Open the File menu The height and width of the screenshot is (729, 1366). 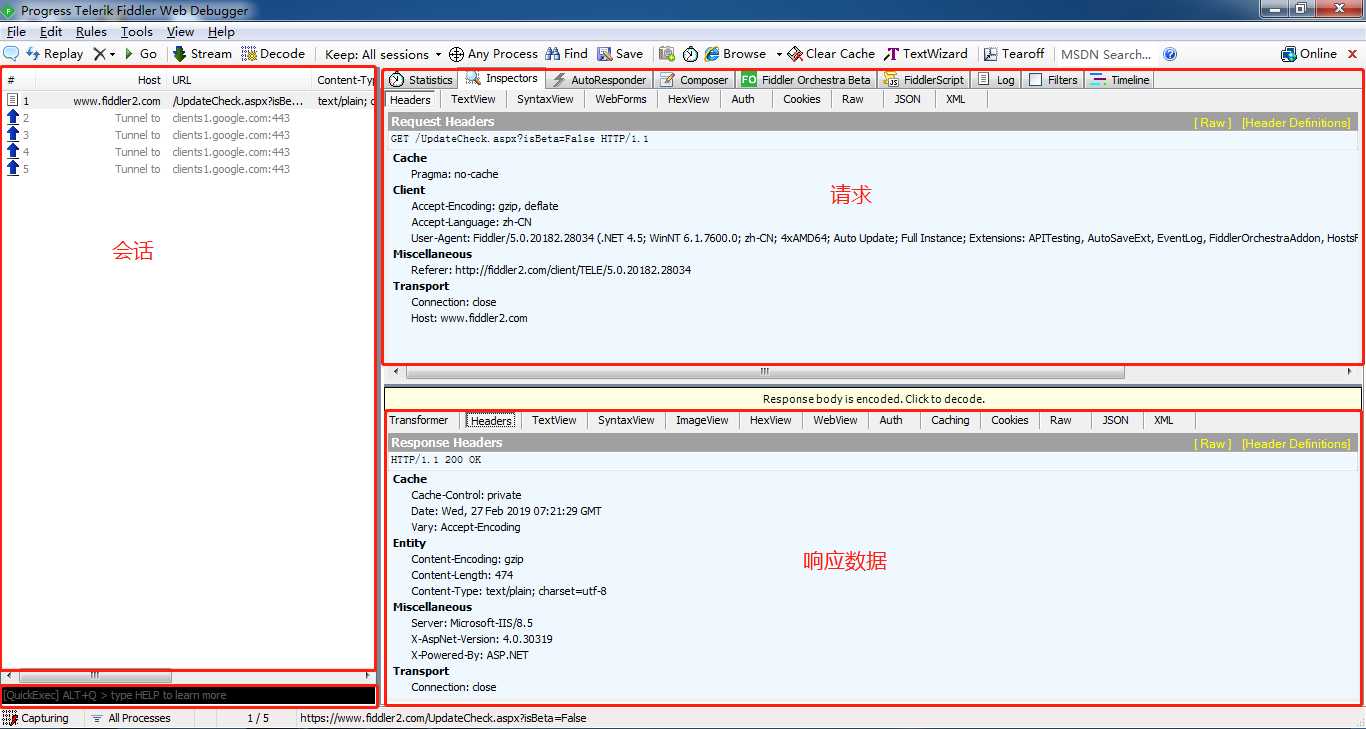(x=16, y=32)
